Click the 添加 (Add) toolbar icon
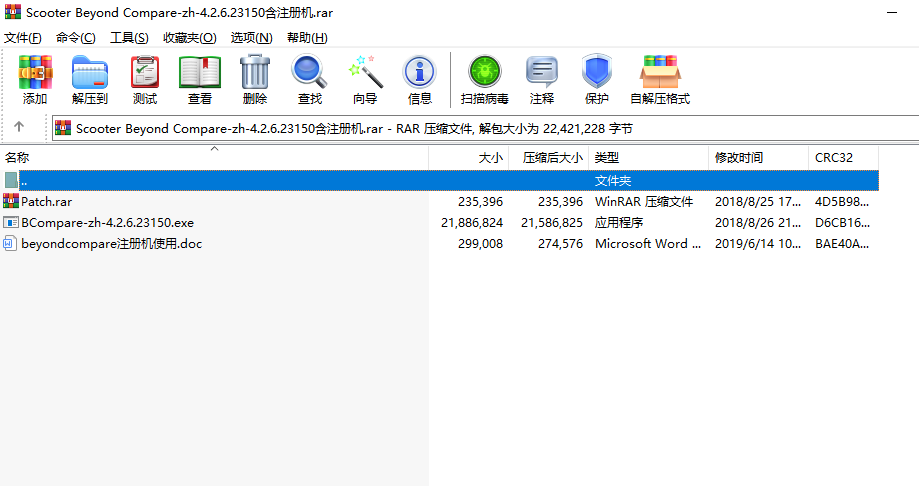 35,73
